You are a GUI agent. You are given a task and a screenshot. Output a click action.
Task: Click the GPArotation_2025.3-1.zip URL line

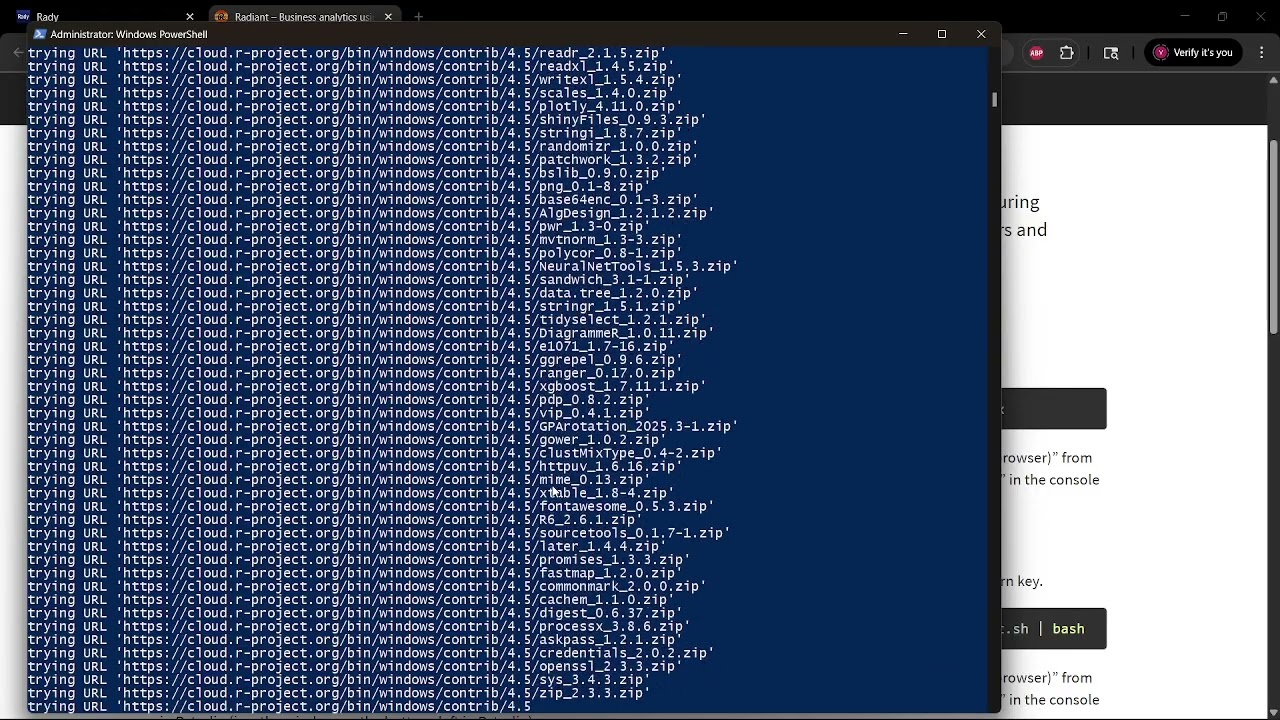point(383,426)
